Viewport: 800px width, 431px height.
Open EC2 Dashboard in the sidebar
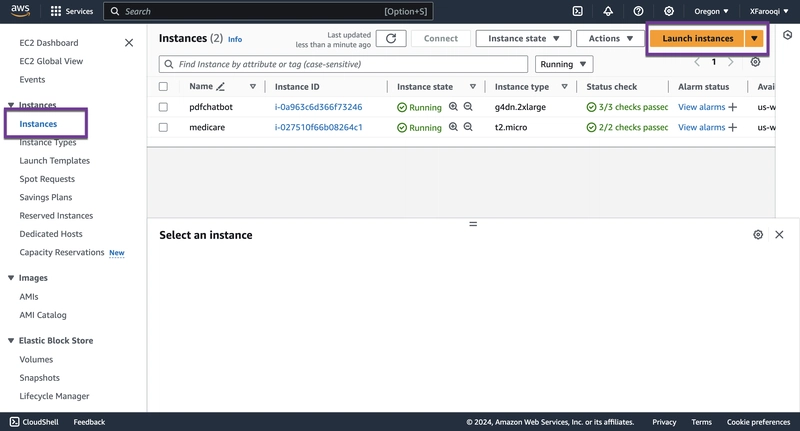(x=49, y=43)
